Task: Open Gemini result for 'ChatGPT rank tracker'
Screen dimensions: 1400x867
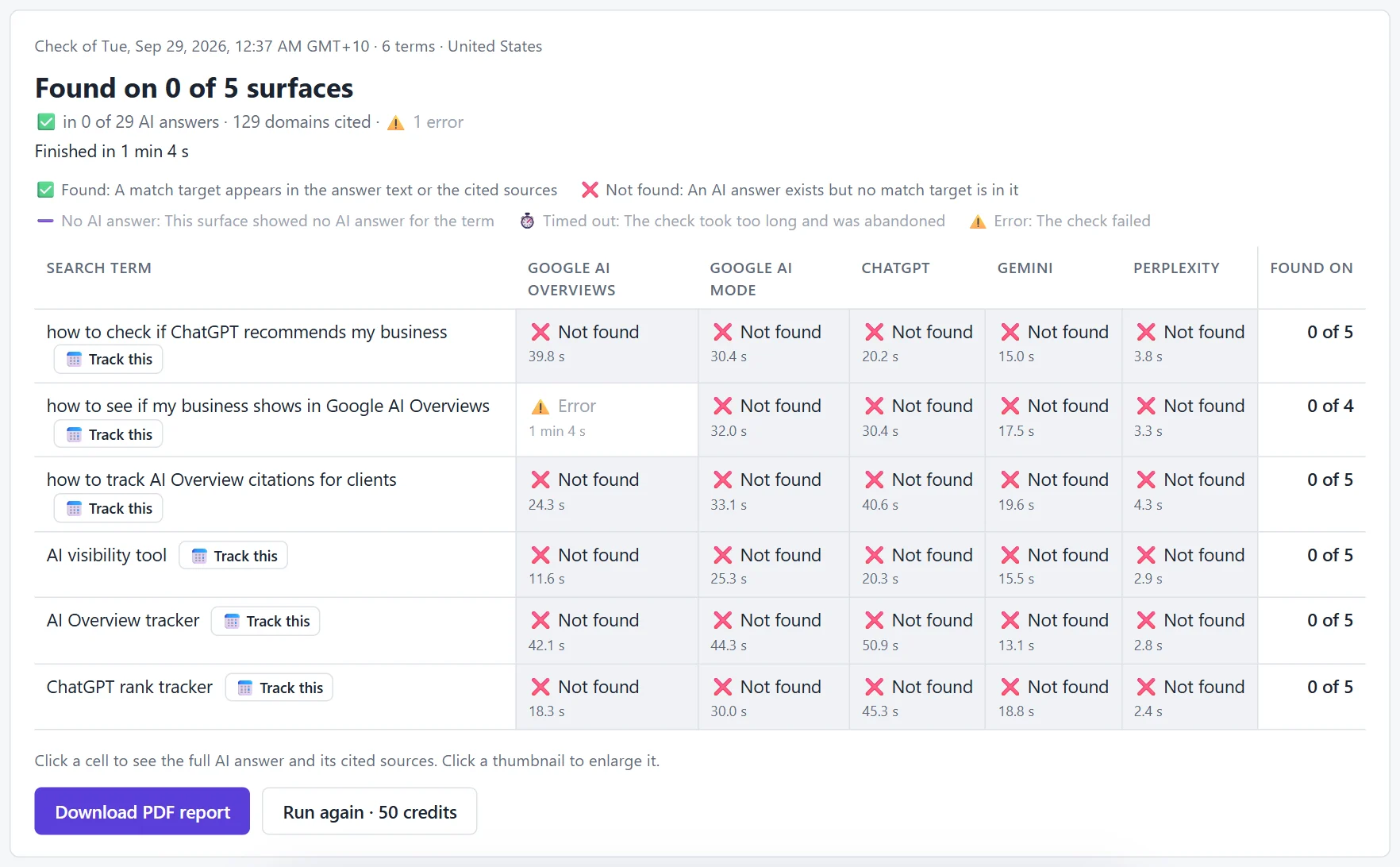Action: tap(1053, 697)
